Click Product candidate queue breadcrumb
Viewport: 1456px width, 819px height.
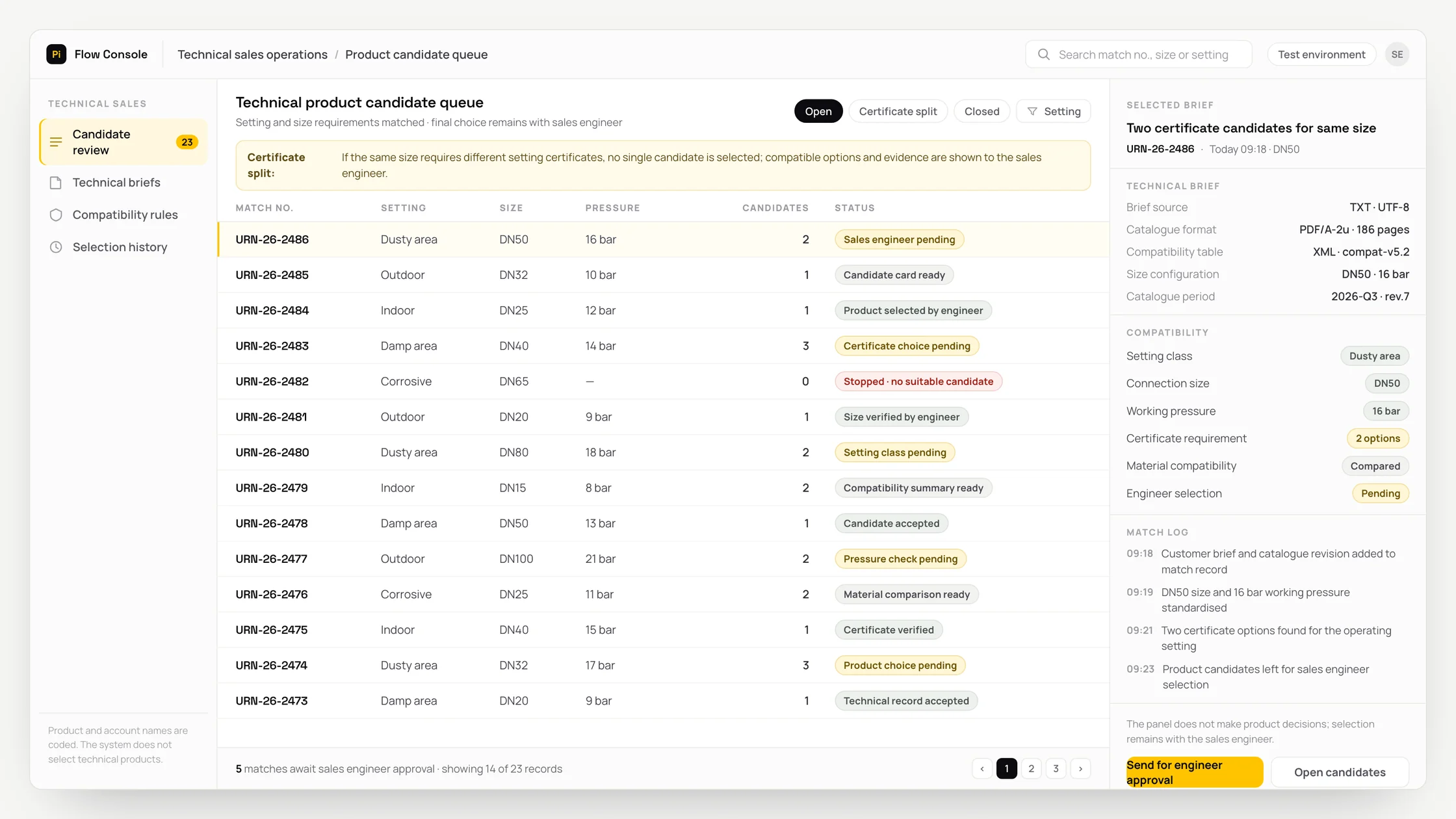point(417,55)
